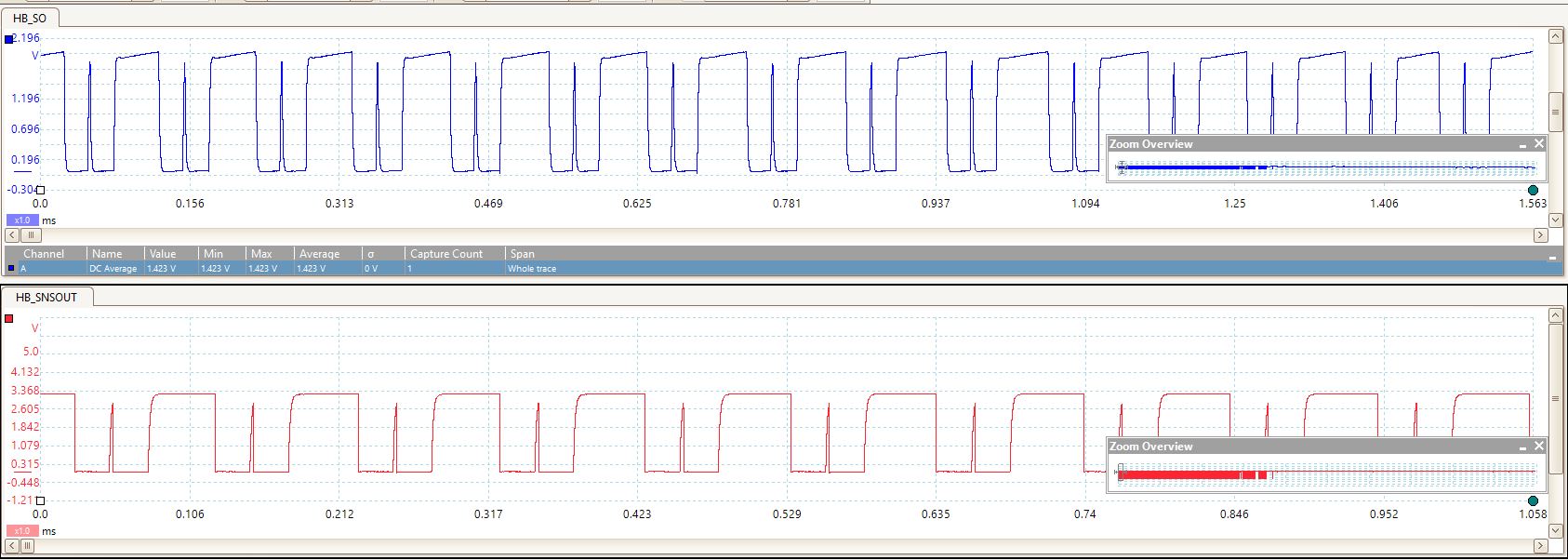Minimize the Zoom Overview in HB_SNSOUT view
1568x560 pixels.
pyautogui.click(x=1522, y=447)
